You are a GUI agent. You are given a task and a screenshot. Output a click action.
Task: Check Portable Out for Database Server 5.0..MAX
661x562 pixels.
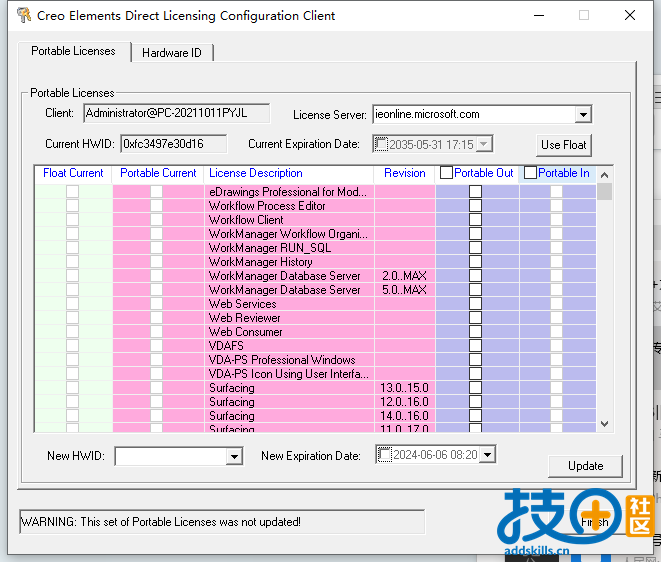[x=476, y=290]
